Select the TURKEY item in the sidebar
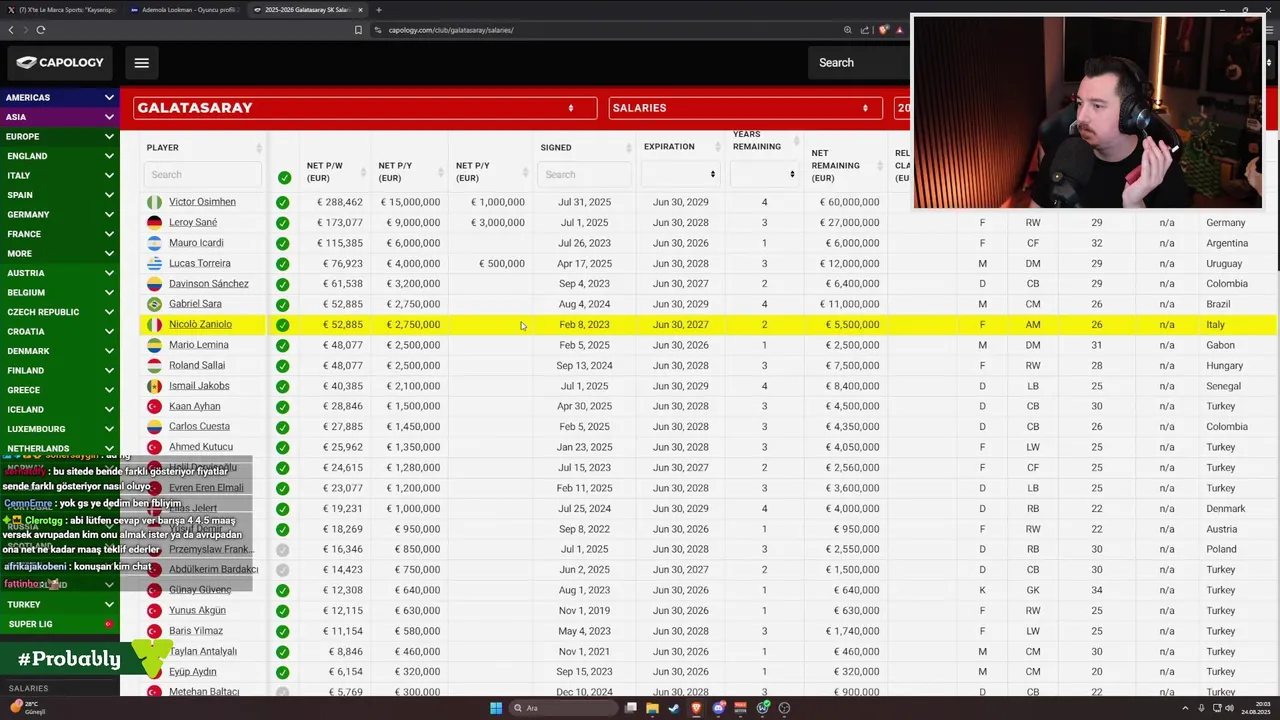 point(59,605)
